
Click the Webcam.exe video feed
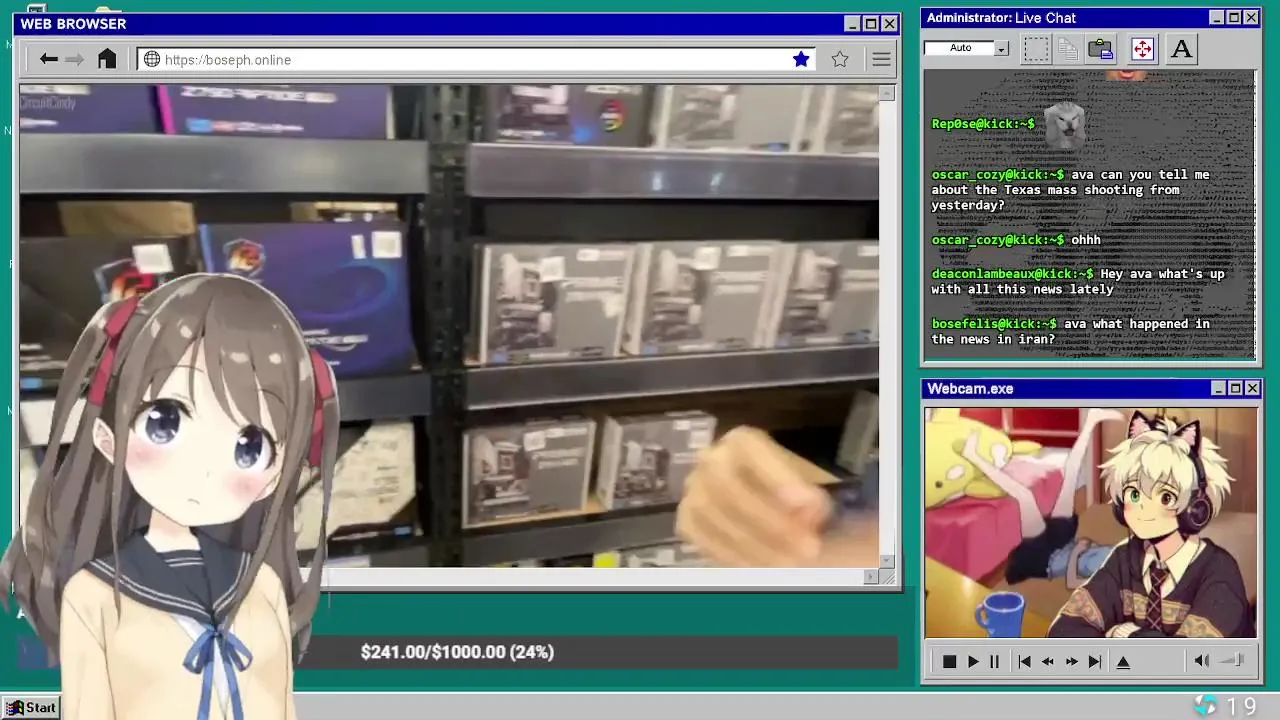coord(1090,522)
